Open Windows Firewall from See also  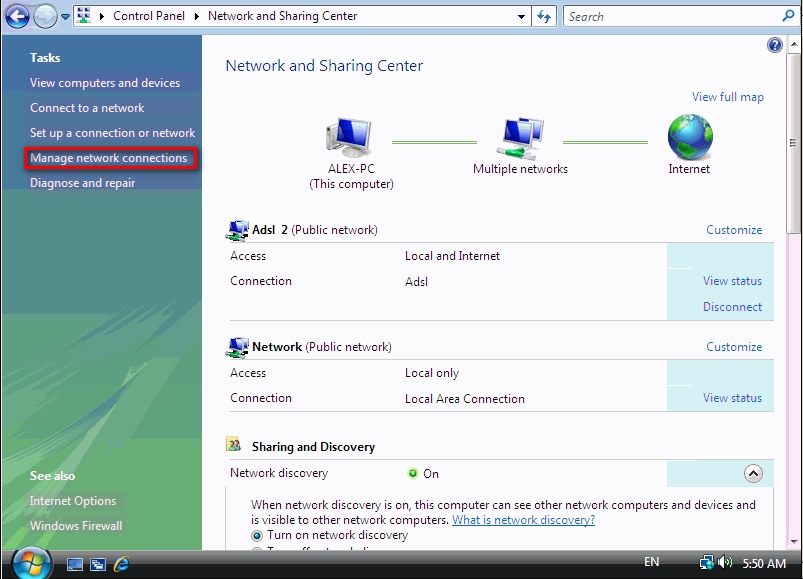pos(76,526)
